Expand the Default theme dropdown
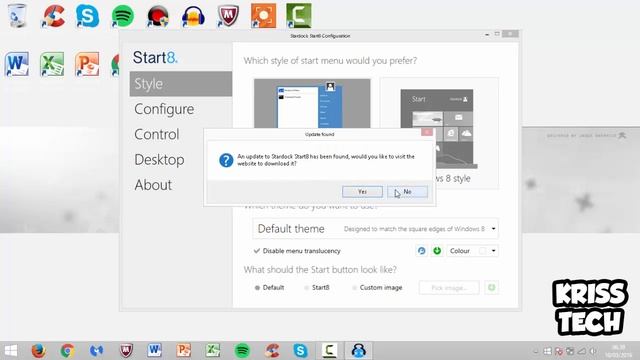Viewport: 640px width, 360px height. [x=375, y=229]
